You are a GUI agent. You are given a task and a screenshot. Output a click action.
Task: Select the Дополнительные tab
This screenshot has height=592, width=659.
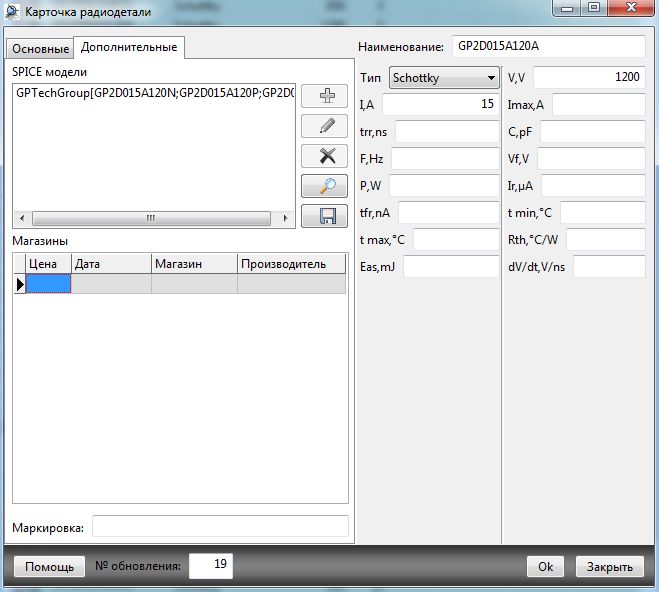[x=129, y=47]
